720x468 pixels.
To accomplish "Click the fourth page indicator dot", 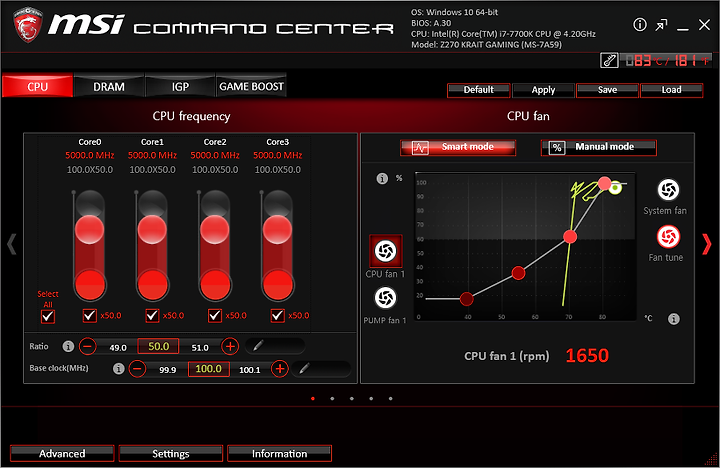I will (371, 398).
